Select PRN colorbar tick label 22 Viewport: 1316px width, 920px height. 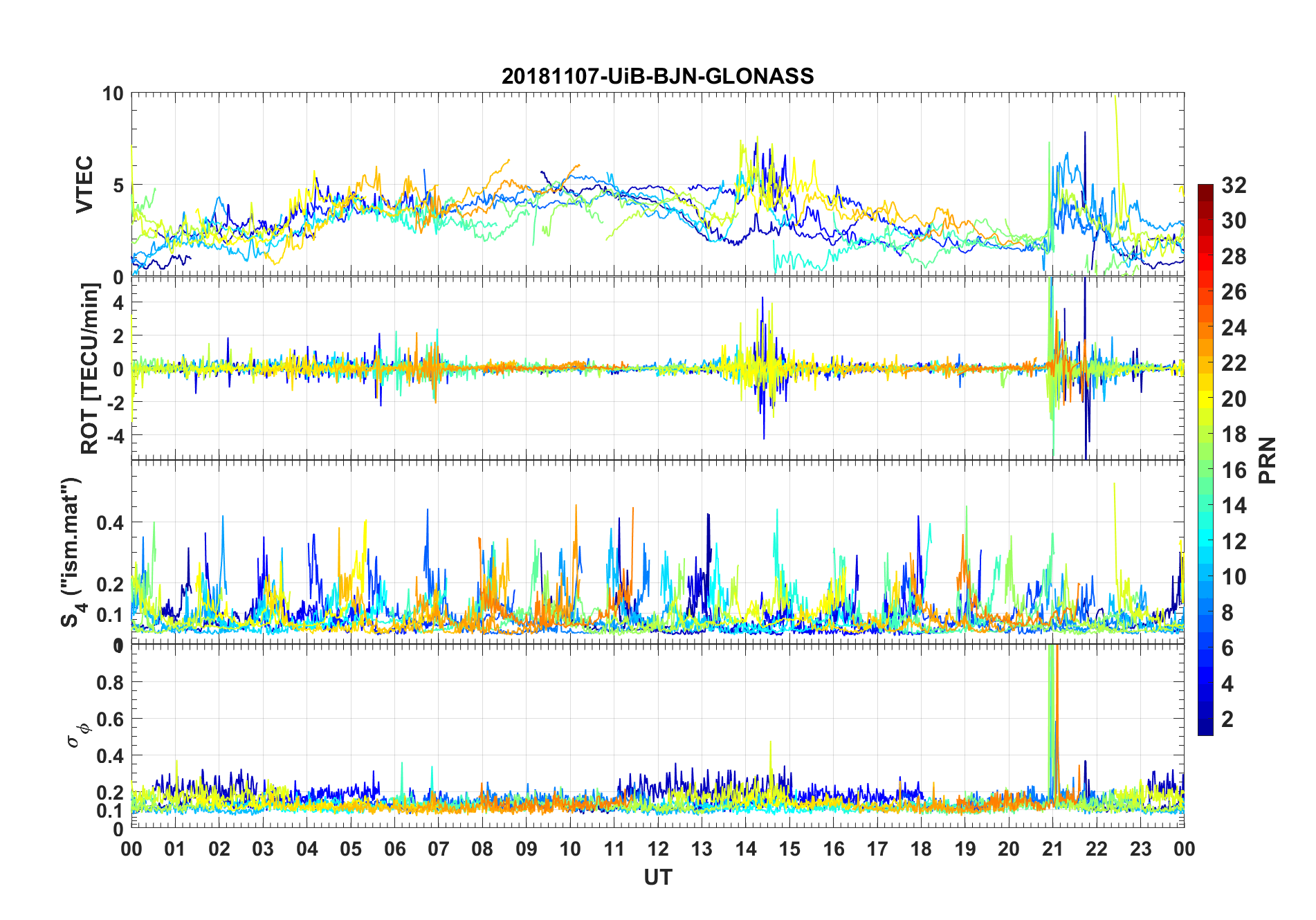pos(1234,362)
